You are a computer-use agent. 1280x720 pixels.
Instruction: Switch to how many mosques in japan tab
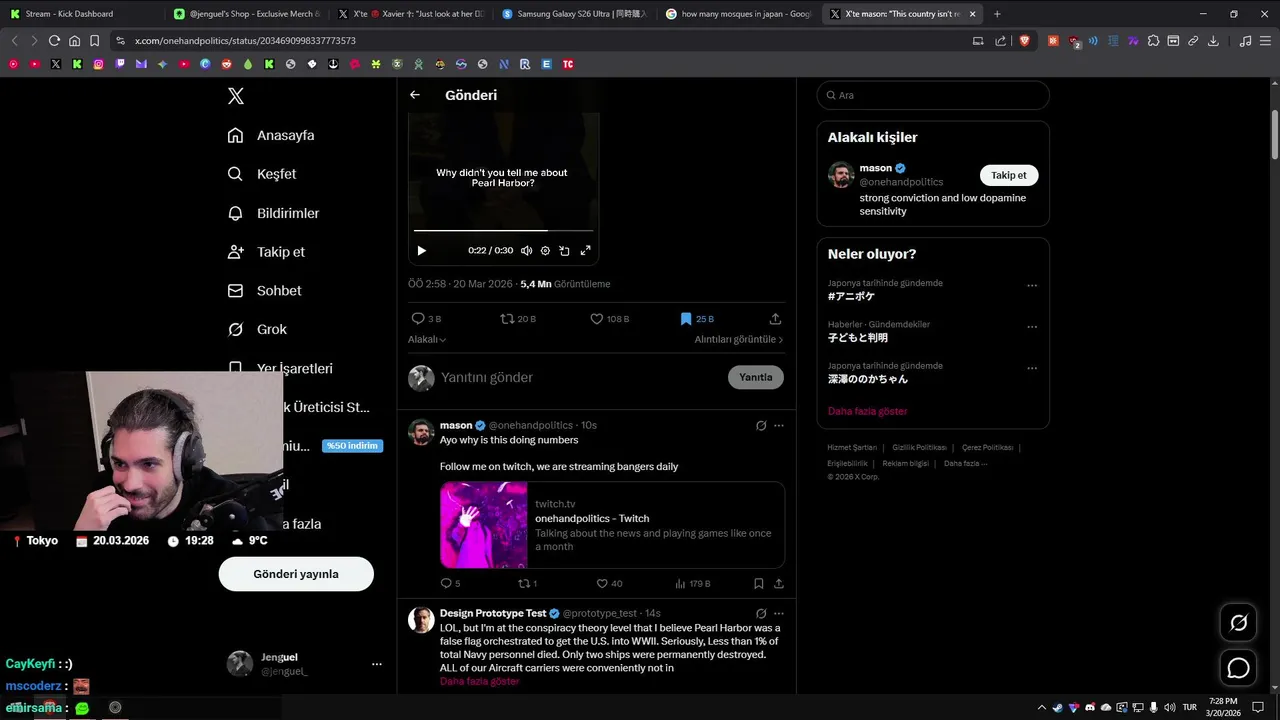pyautogui.click(x=737, y=14)
